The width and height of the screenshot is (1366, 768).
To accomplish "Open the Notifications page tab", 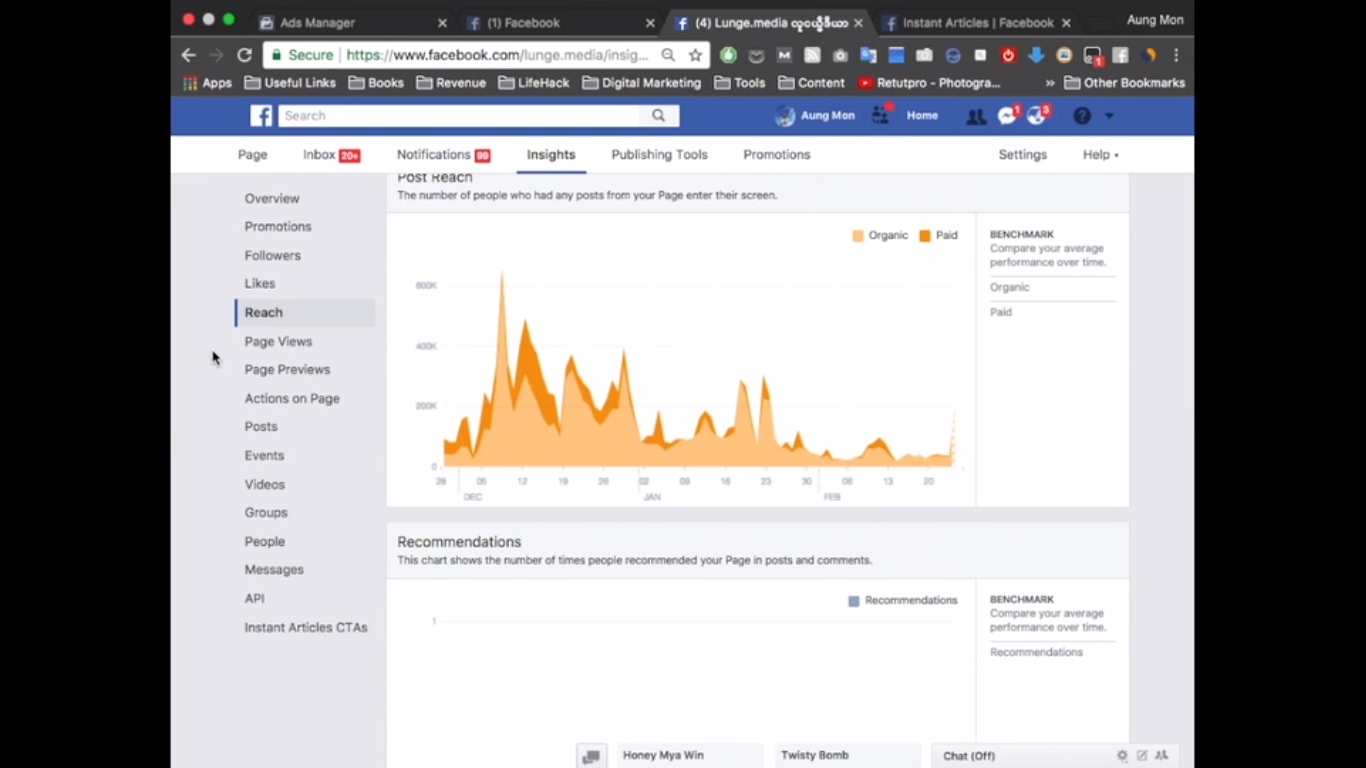I will point(443,155).
